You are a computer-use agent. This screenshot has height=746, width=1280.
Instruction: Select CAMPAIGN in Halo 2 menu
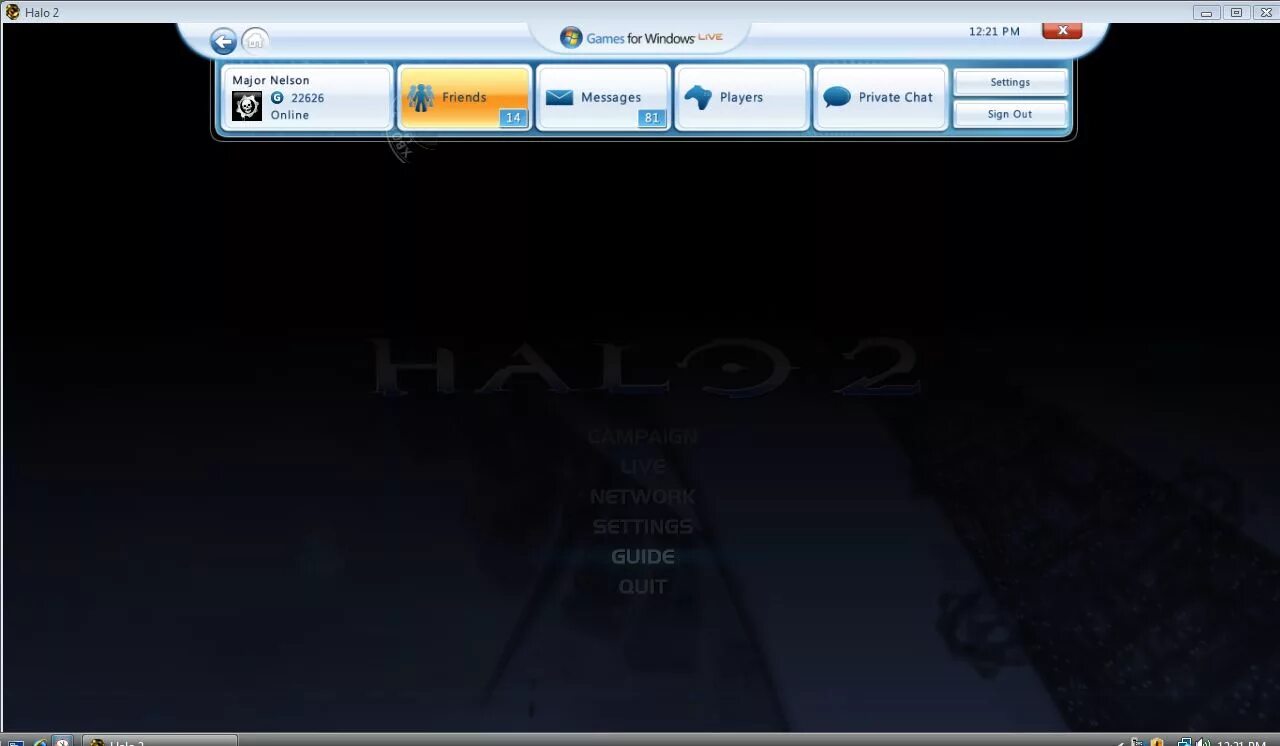click(x=643, y=437)
